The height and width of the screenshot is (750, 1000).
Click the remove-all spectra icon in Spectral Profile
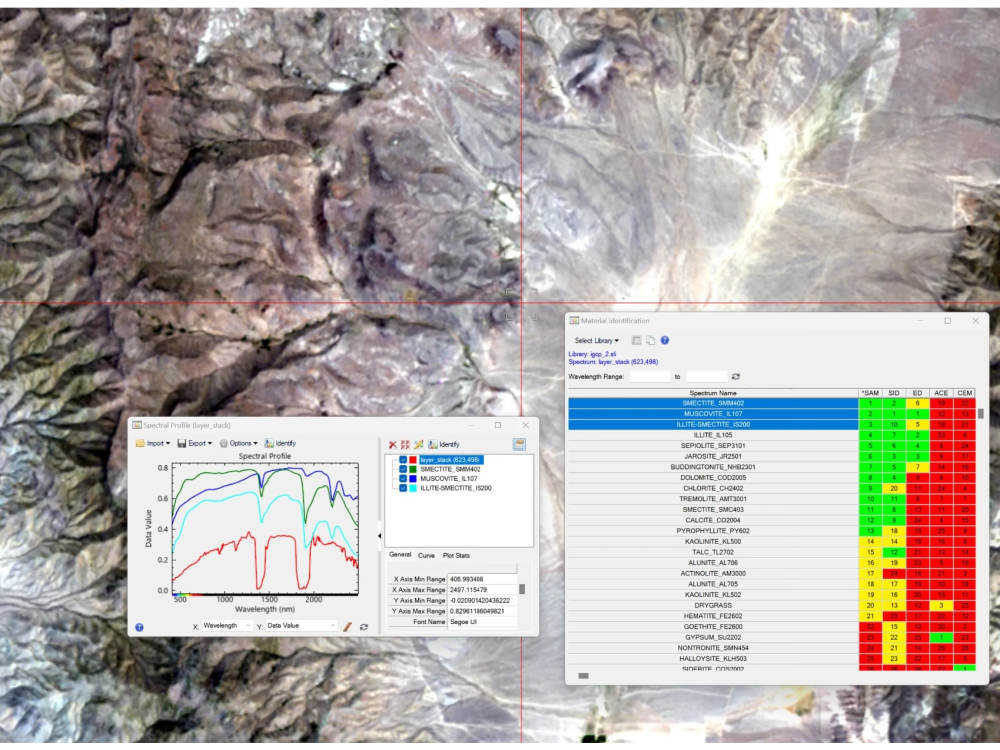pyautogui.click(x=405, y=445)
